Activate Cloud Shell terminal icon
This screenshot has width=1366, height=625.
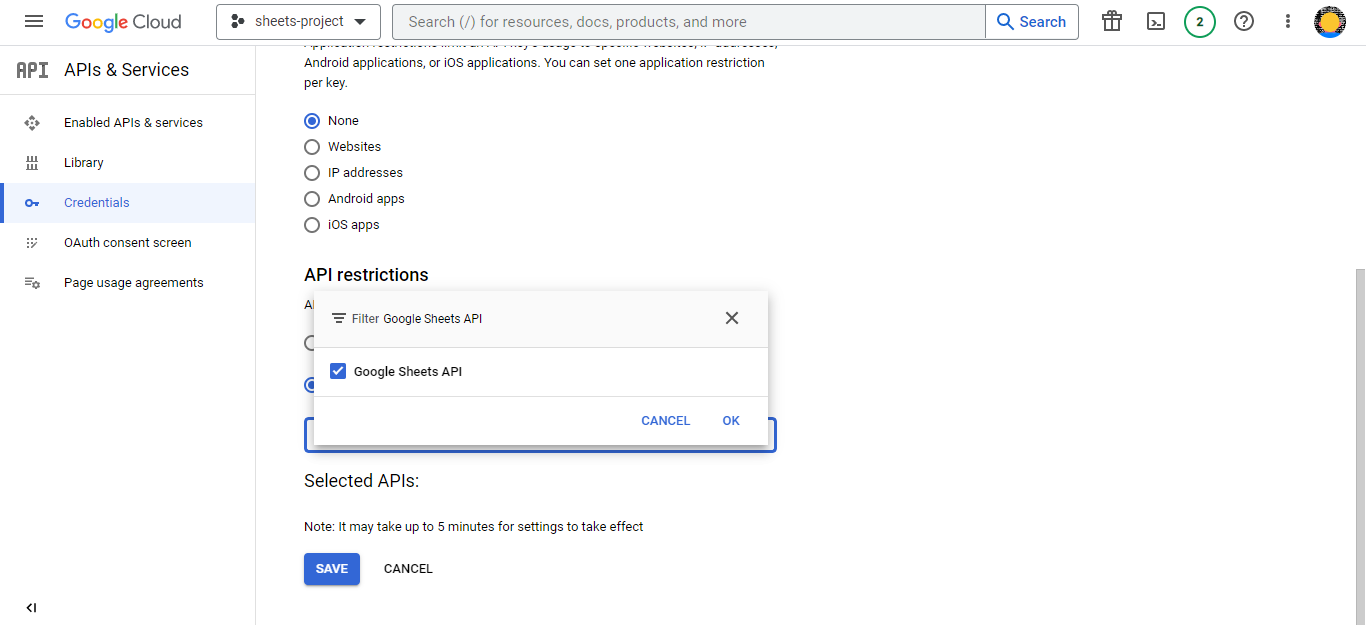pyautogui.click(x=1156, y=21)
